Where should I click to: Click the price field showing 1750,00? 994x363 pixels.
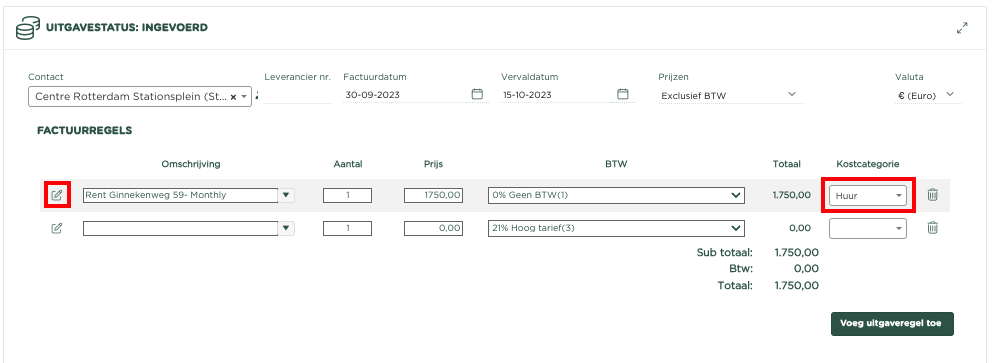pyautogui.click(x=434, y=195)
